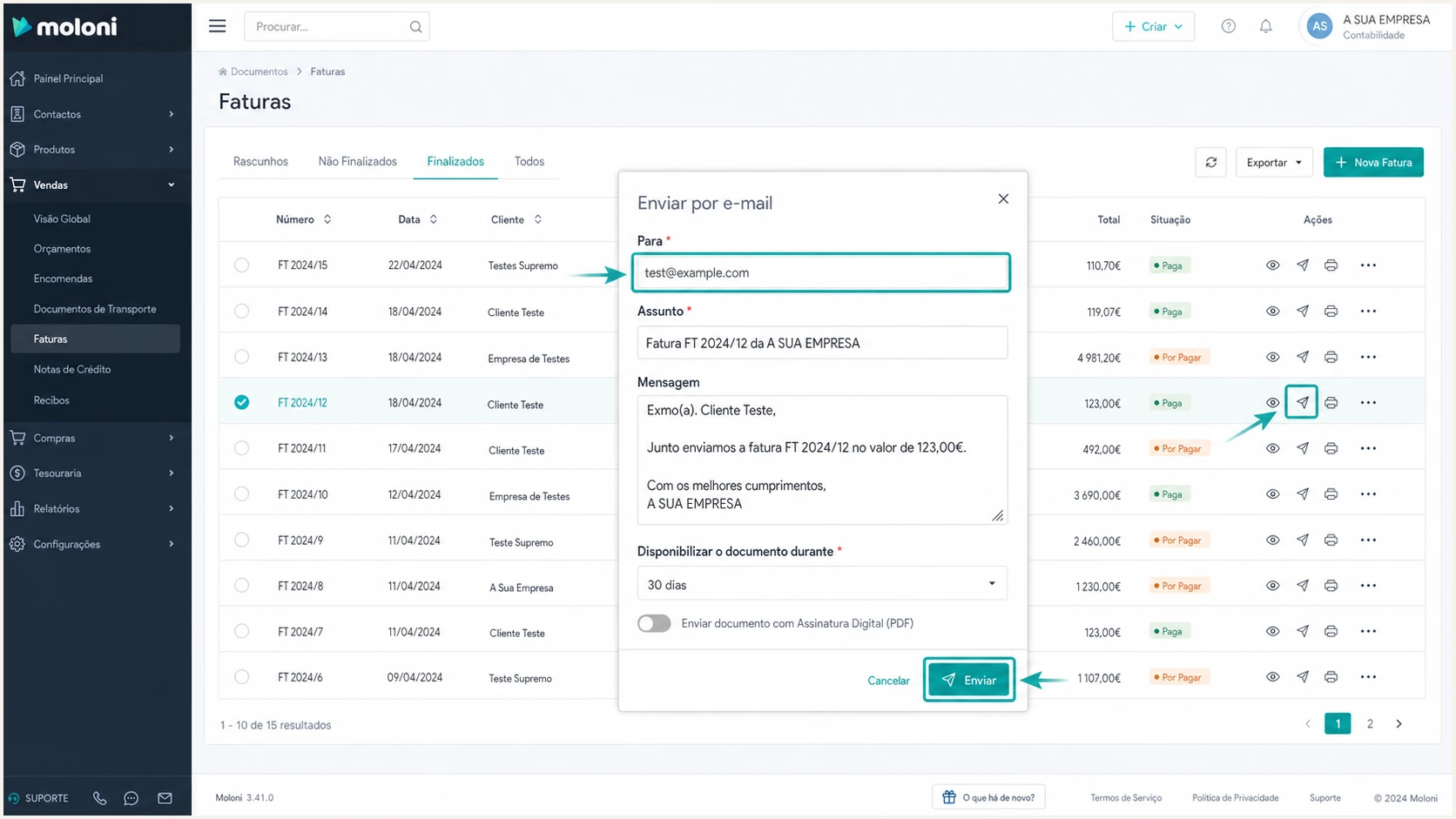Open the help question mark icon

pyautogui.click(x=1228, y=26)
